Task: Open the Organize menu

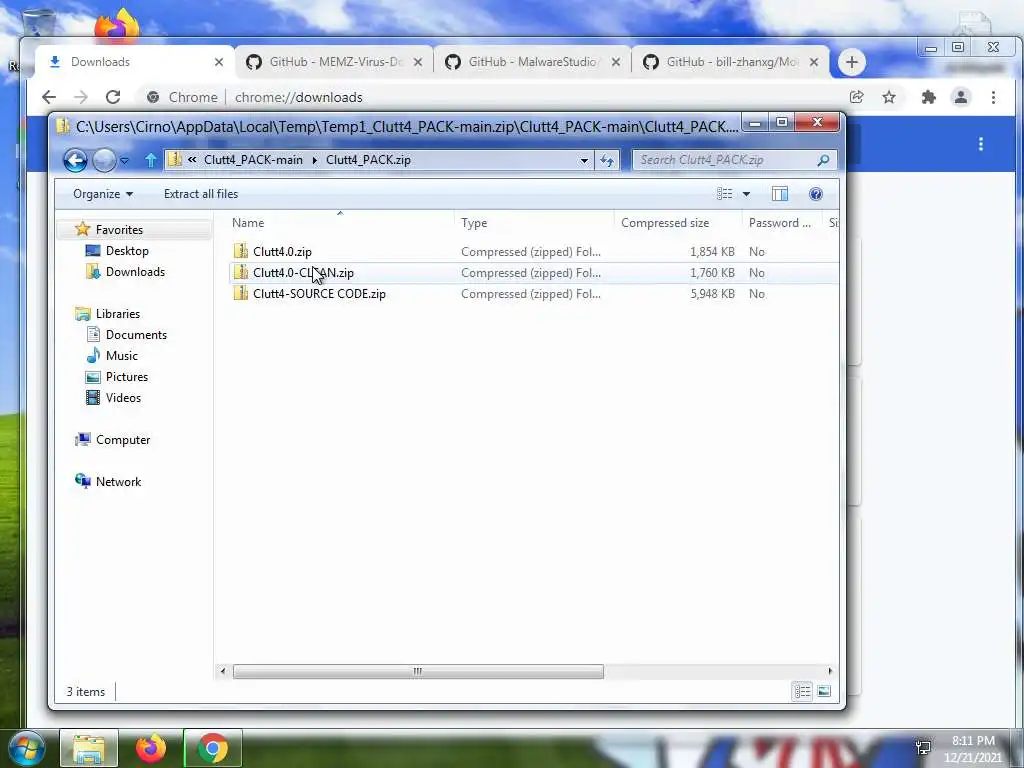Action: tap(103, 194)
